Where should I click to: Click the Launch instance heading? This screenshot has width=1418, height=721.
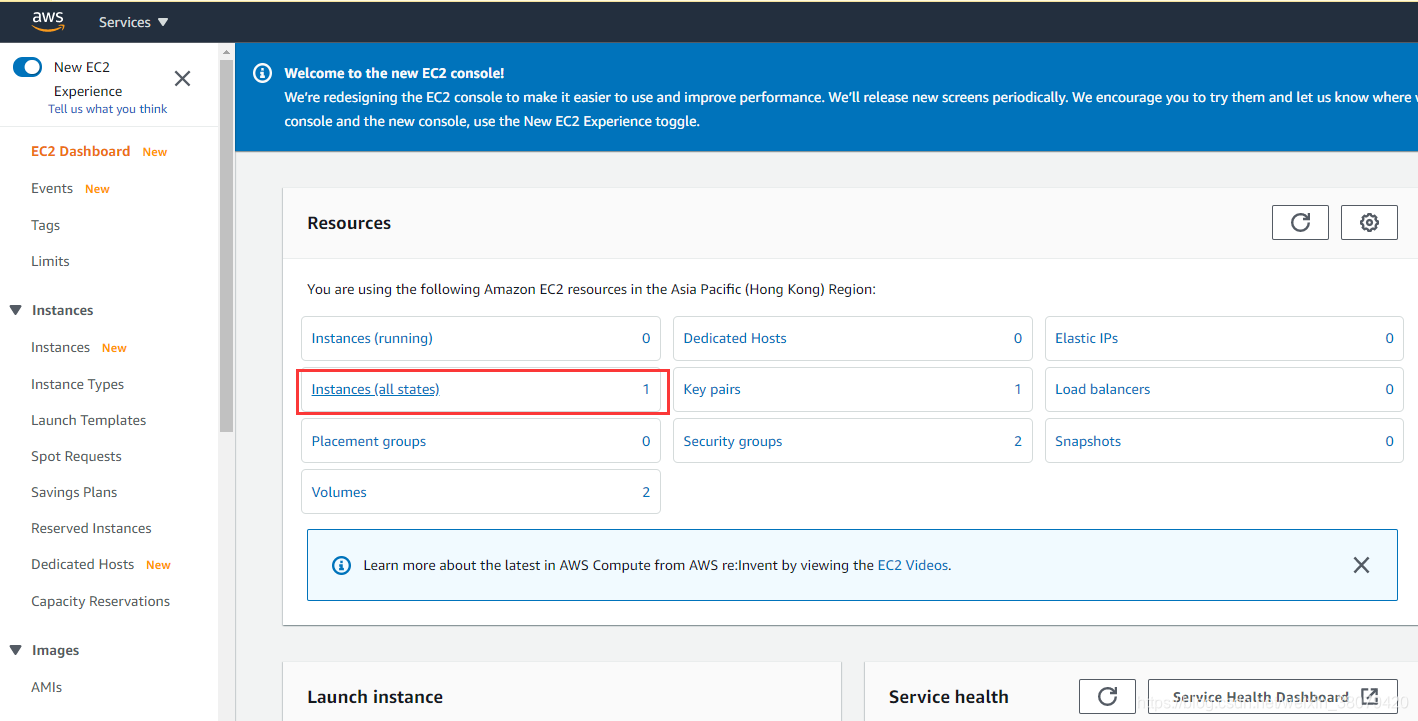pos(375,697)
